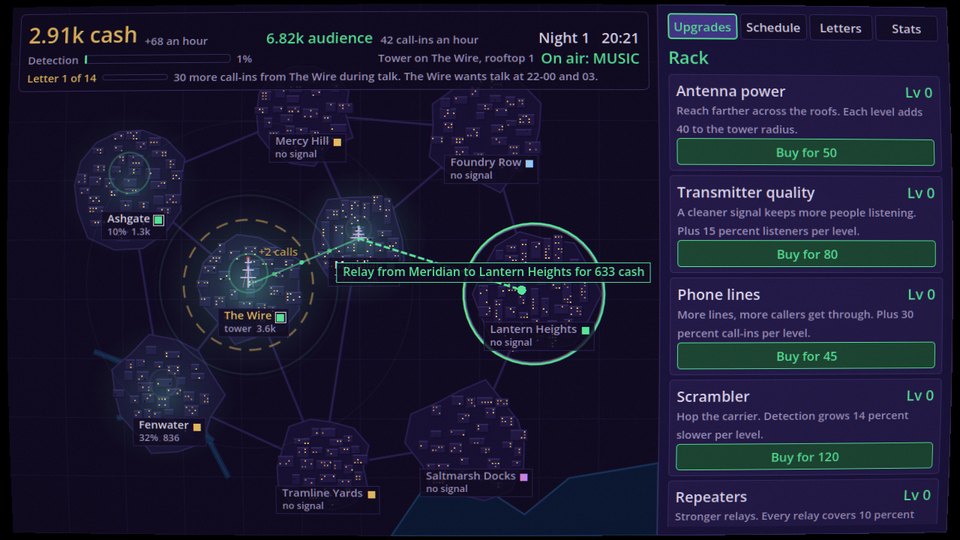Open the Letters tab
This screenshot has width=960, height=540.
(x=840, y=28)
